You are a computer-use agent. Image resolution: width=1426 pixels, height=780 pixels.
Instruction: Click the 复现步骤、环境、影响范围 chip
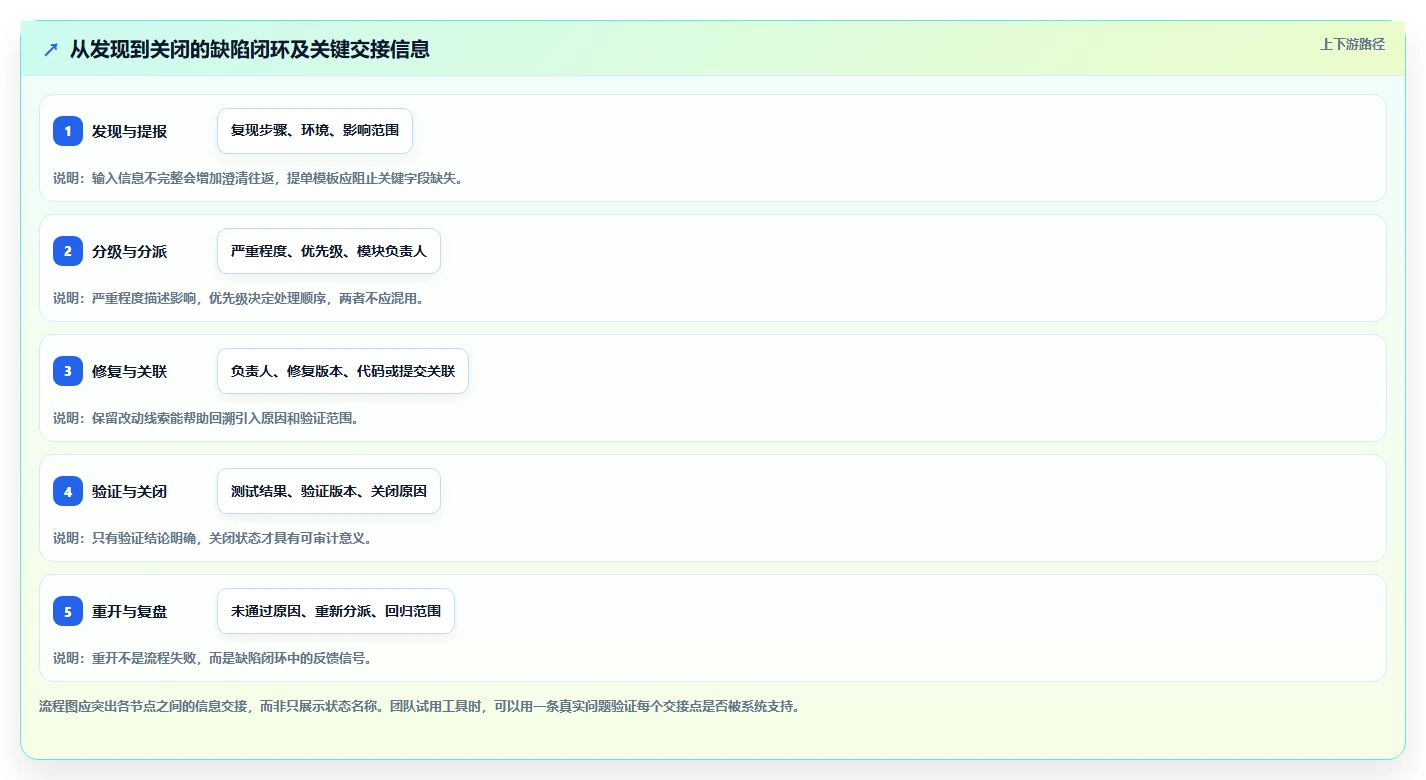(315, 131)
